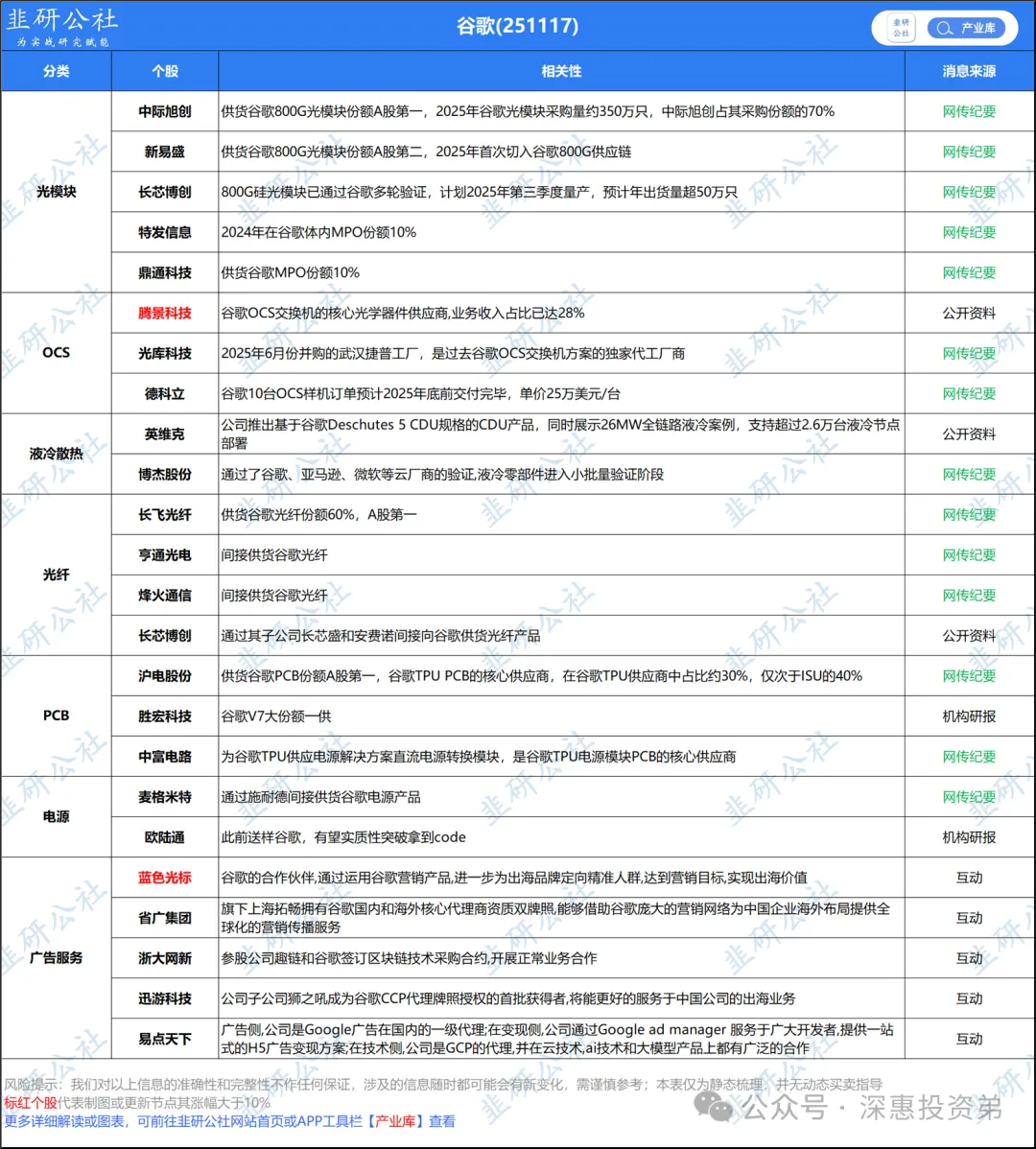This screenshot has width=1036, height=1149.
Task: Click 德科立 description about 10台OCS样机订单
Action: [x=420, y=393]
